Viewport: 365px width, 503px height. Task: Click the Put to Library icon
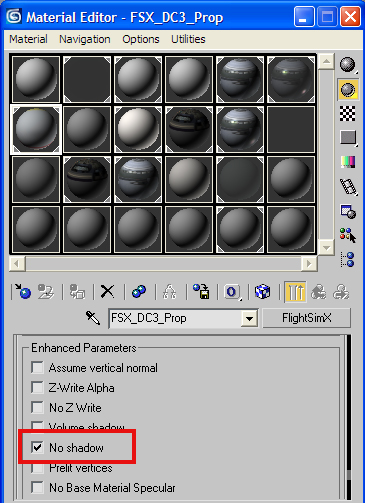tap(201, 292)
